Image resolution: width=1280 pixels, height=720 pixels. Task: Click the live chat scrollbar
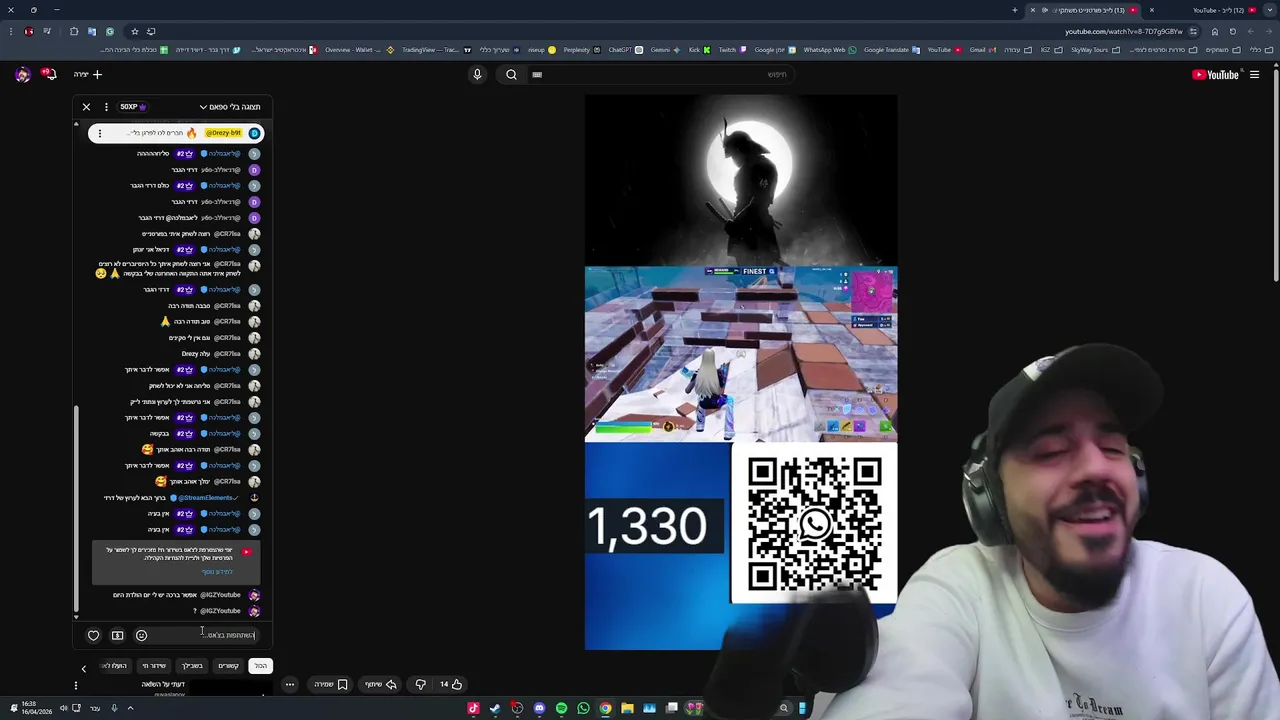click(x=76, y=510)
